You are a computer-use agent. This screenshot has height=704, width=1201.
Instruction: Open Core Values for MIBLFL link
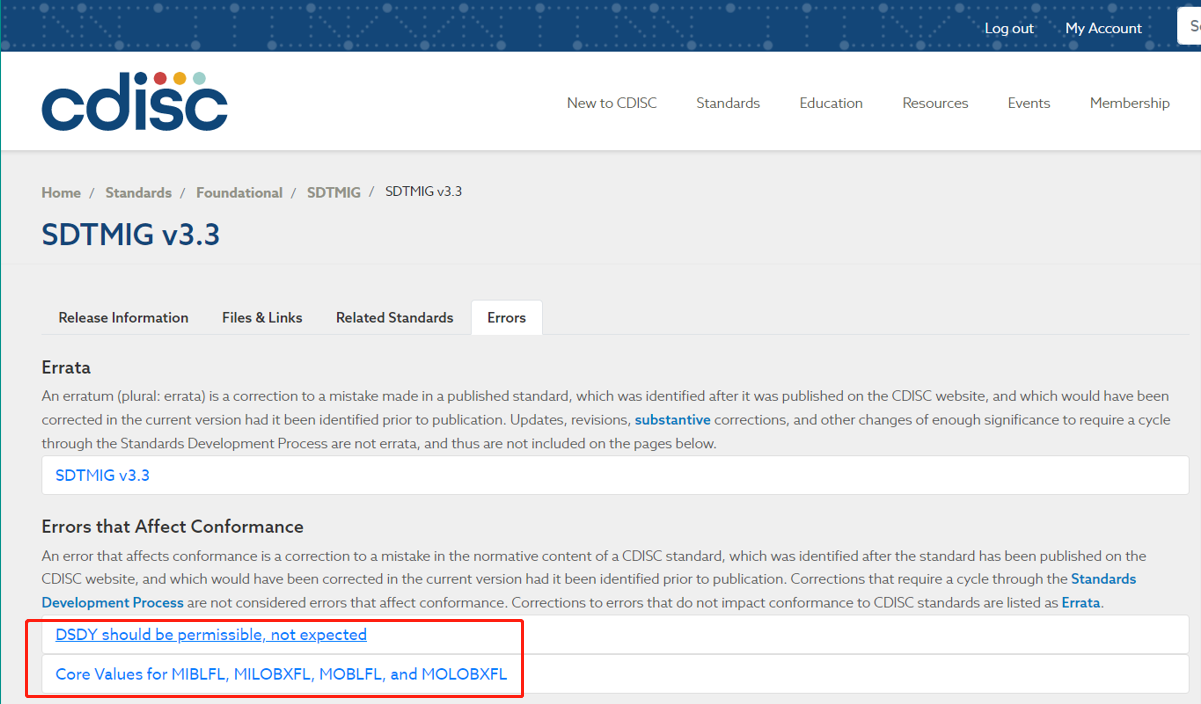point(281,674)
